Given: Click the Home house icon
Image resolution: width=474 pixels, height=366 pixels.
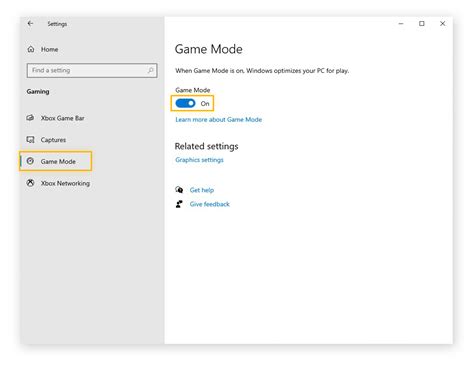Looking at the screenshot, I should pyautogui.click(x=31, y=49).
